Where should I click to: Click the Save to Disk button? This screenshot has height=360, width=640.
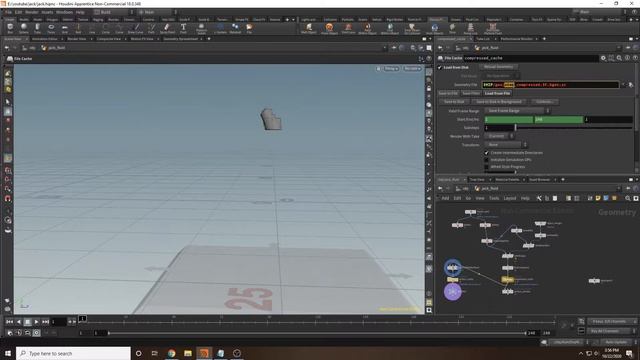[x=454, y=102]
